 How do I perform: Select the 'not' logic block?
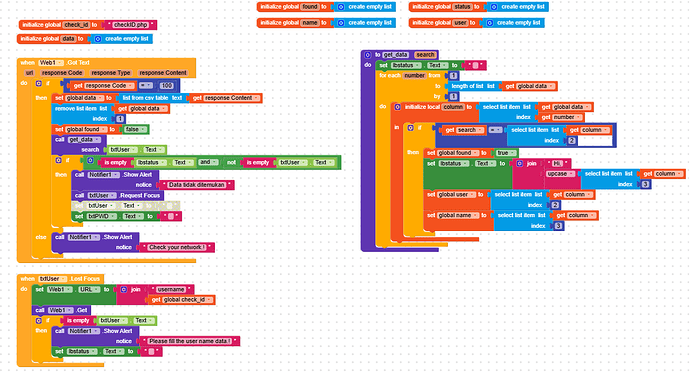point(231,162)
